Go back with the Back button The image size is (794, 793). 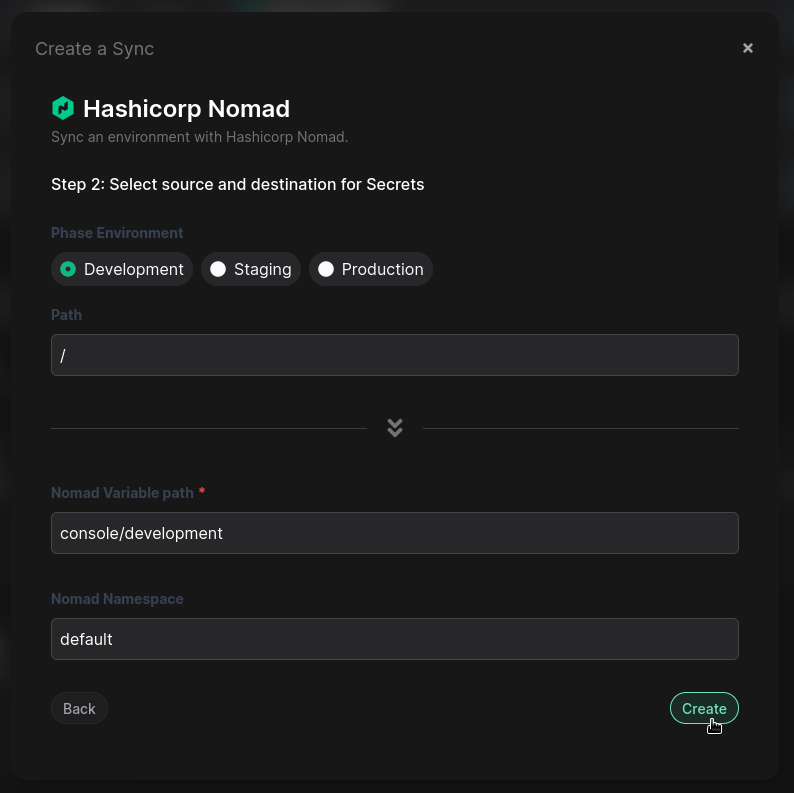(x=79, y=708)
